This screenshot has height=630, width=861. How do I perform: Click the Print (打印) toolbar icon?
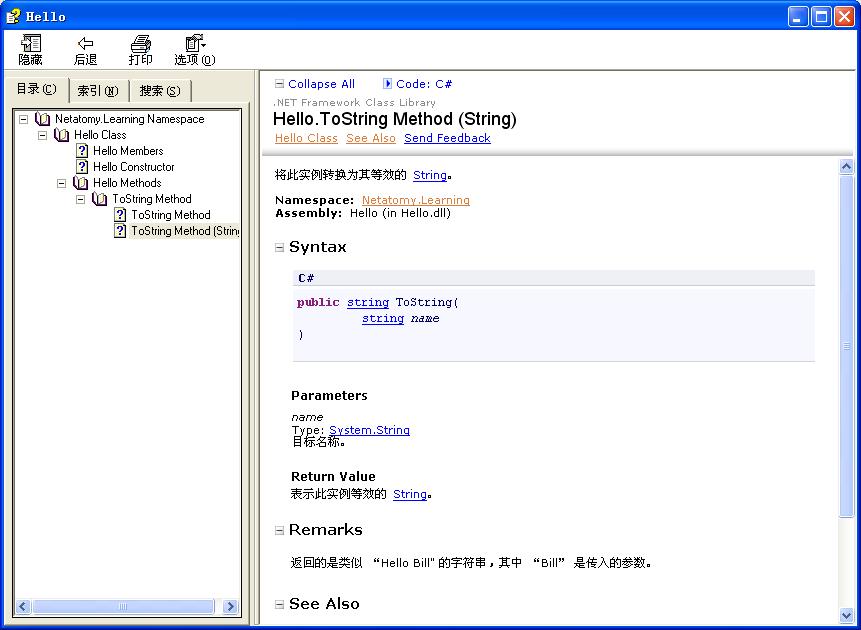pos(141,44)
